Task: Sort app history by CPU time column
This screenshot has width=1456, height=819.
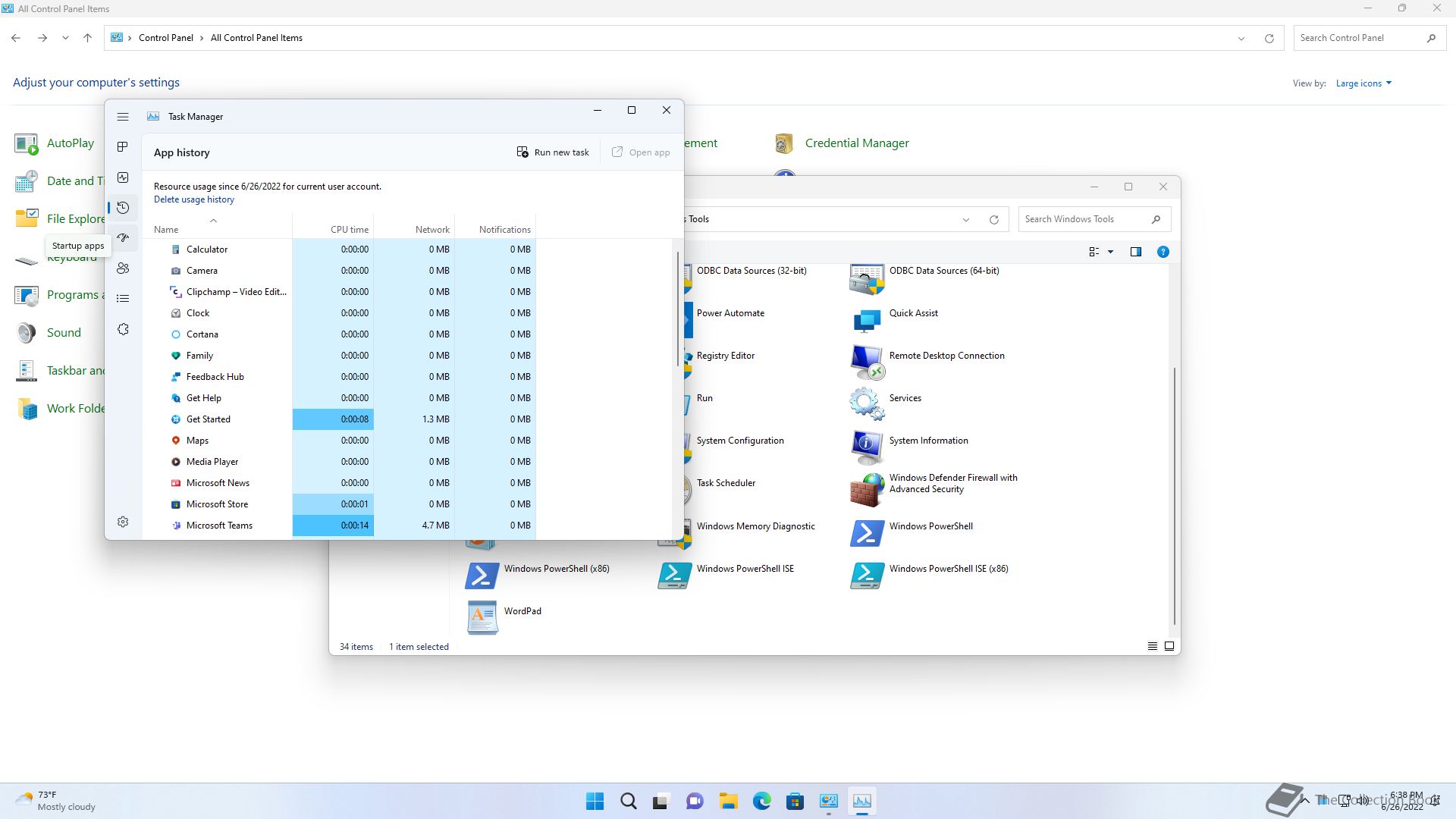Action: point(349,229)
